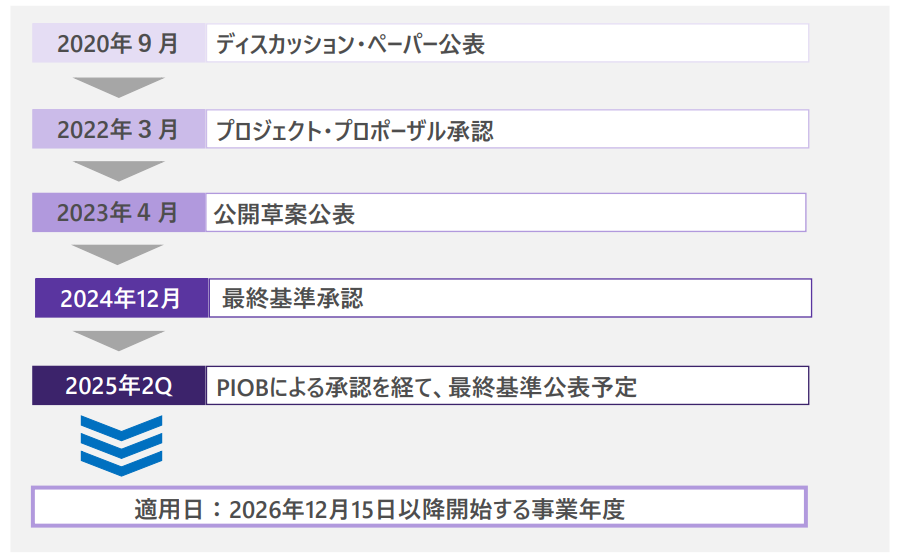Click the 公開草案公表 text box
Image resolution: width=900 pixels, height=557 pixels.
point(506,212)
